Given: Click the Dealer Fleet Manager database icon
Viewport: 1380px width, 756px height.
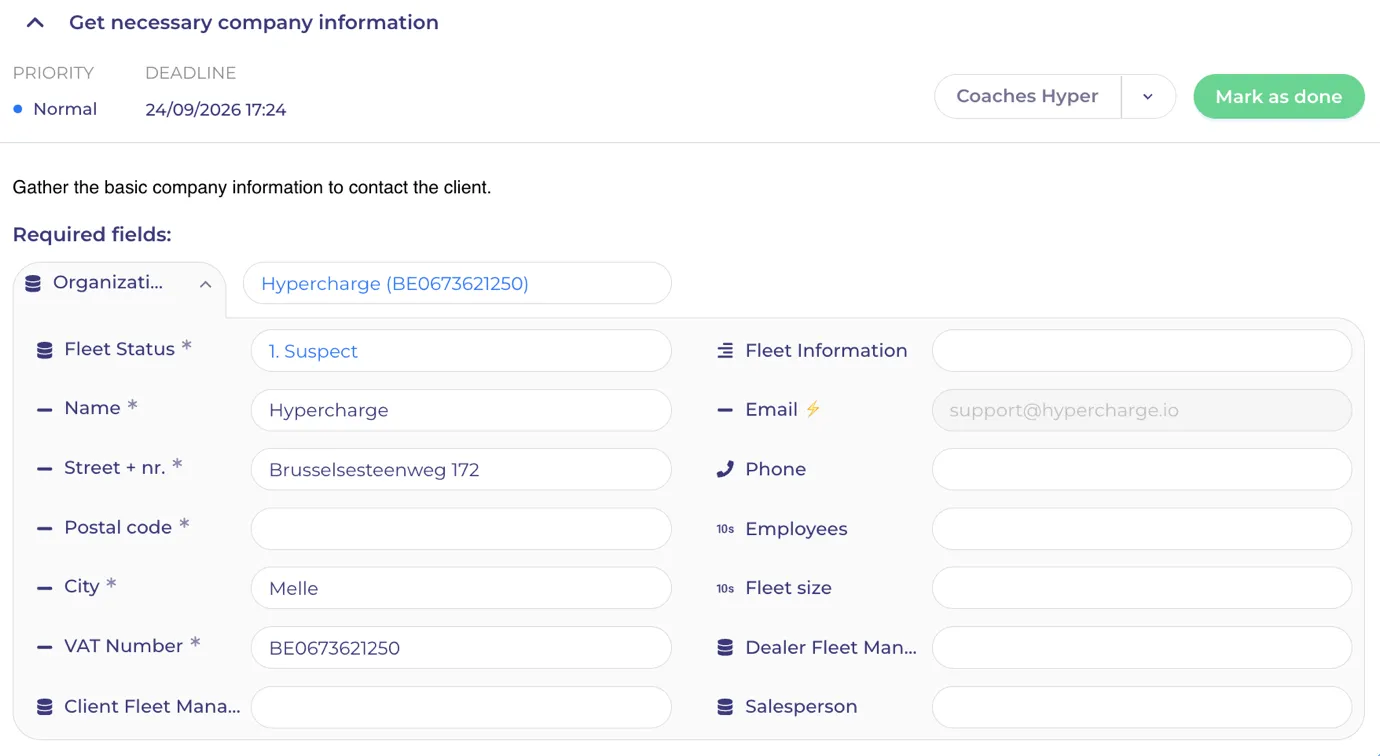Looking at the screenshot, I should pos(725,648).
